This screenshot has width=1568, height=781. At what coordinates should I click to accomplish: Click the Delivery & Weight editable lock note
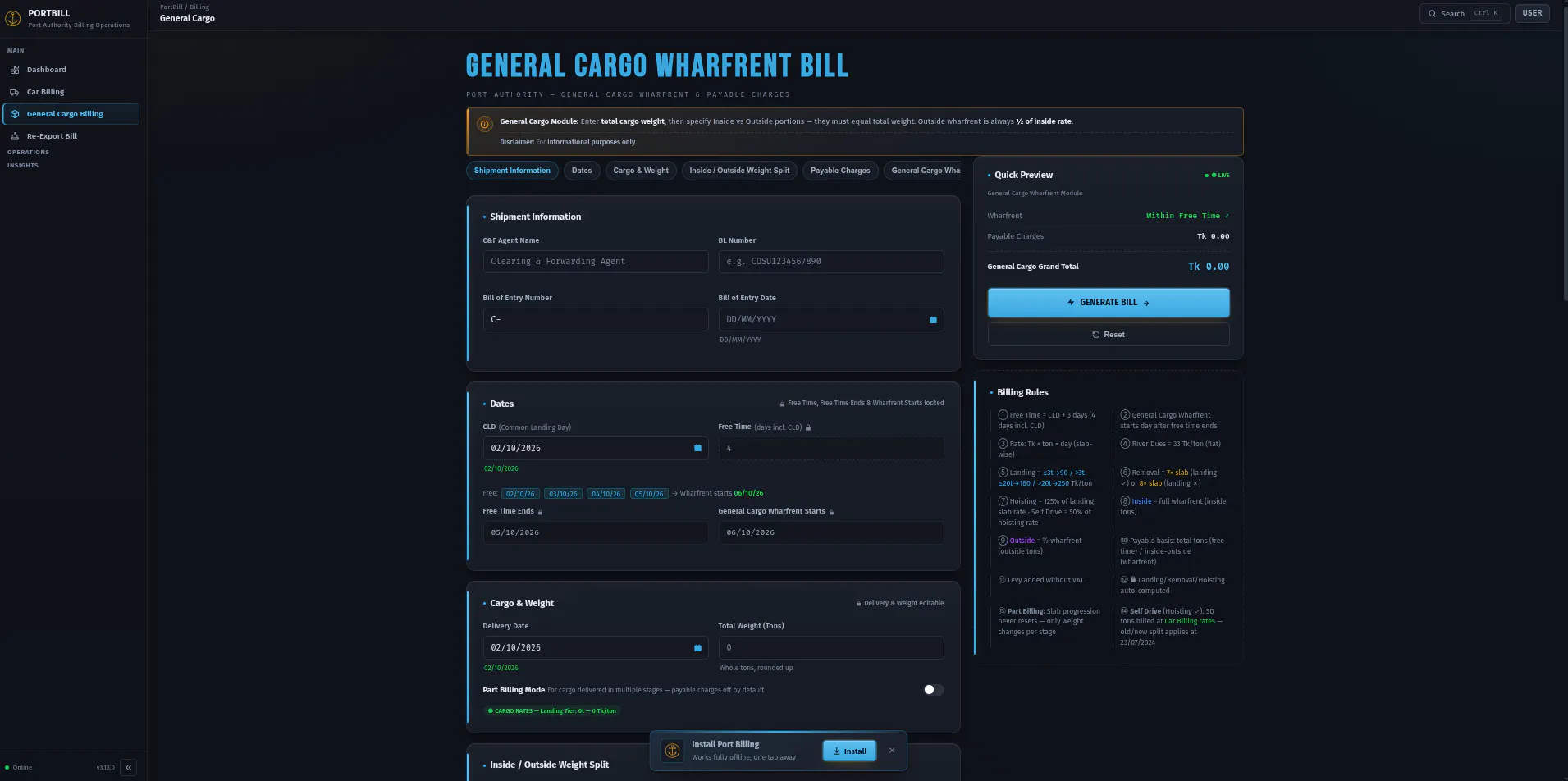[900, 603]
